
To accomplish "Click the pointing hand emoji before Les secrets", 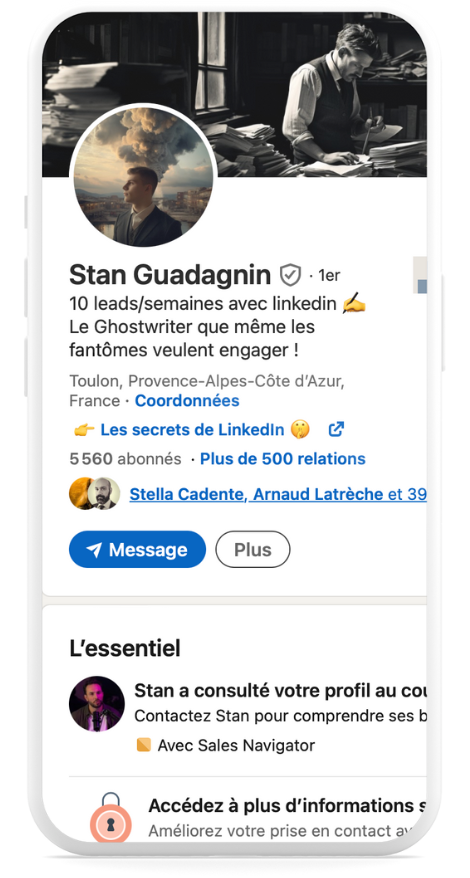I will point(84,430).
